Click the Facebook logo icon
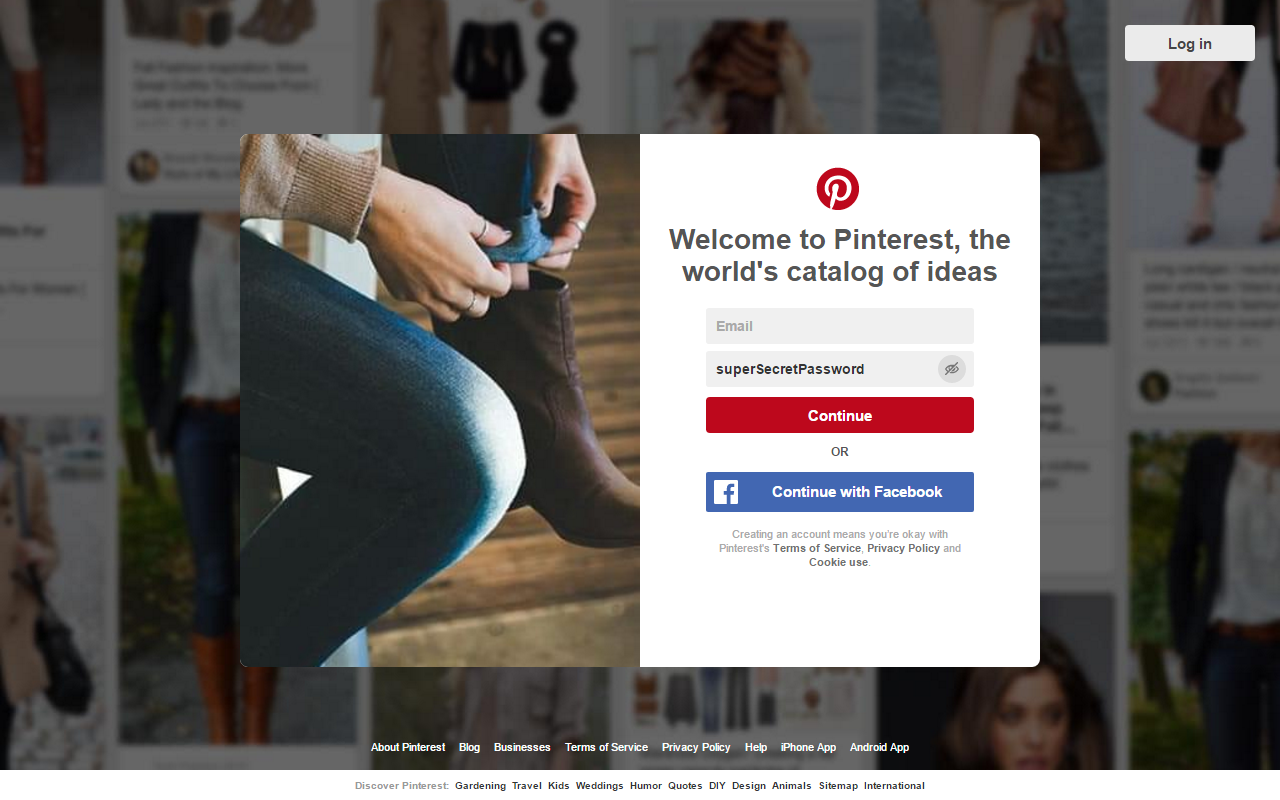This screenshot has width=1280, height=800. pyautogui.click(x=726, y=492)
